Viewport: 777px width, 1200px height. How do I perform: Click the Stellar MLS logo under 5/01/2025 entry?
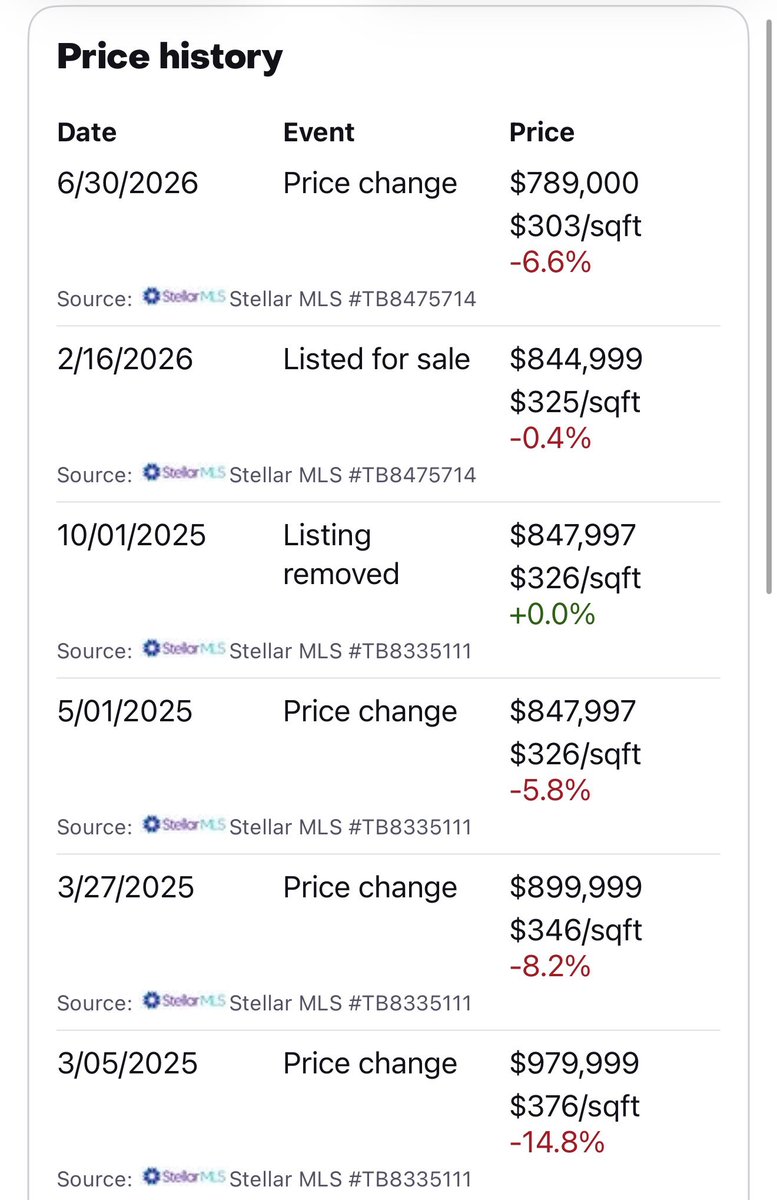coord(183,825)
